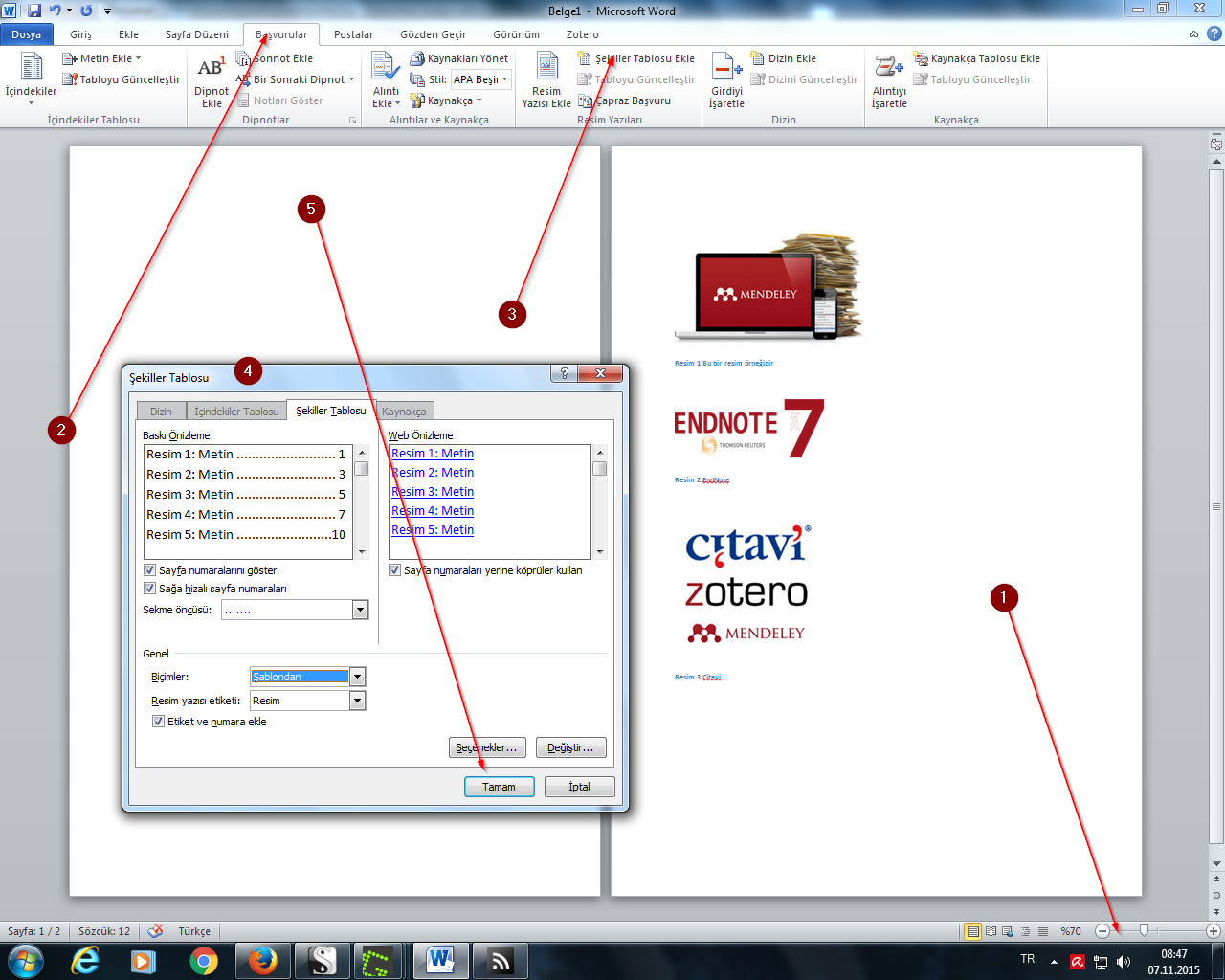The width and height of the screenshot is (1225, 980).
Task: Open Firefox from the taskbar
Action: (x=263, y=960)
